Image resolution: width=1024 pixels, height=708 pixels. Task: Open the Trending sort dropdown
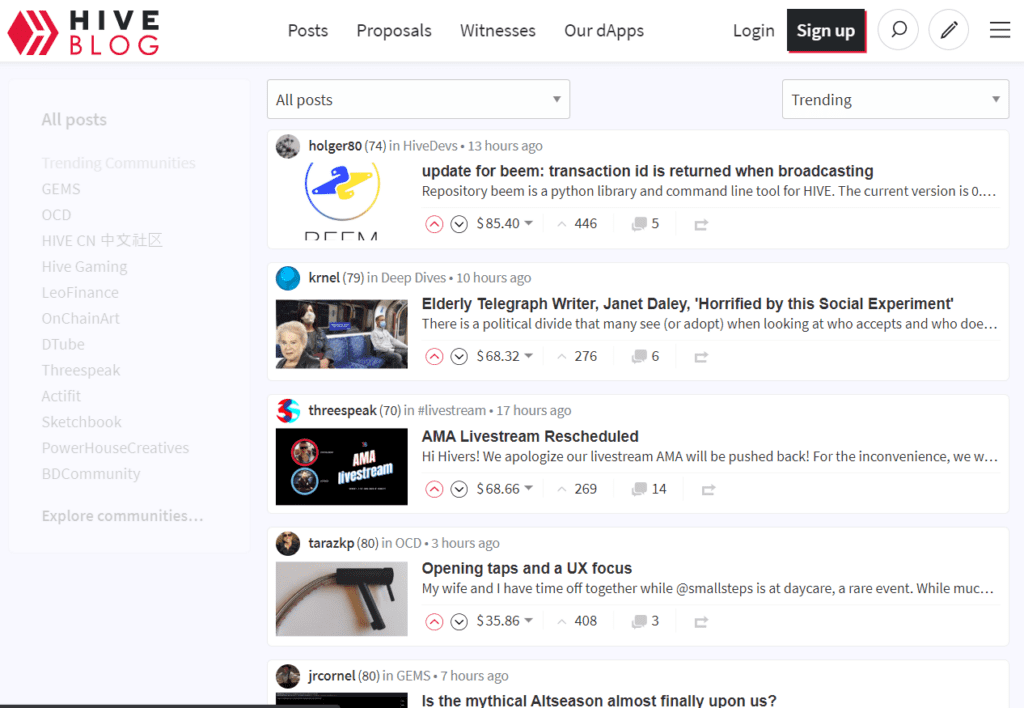[895, 99]
